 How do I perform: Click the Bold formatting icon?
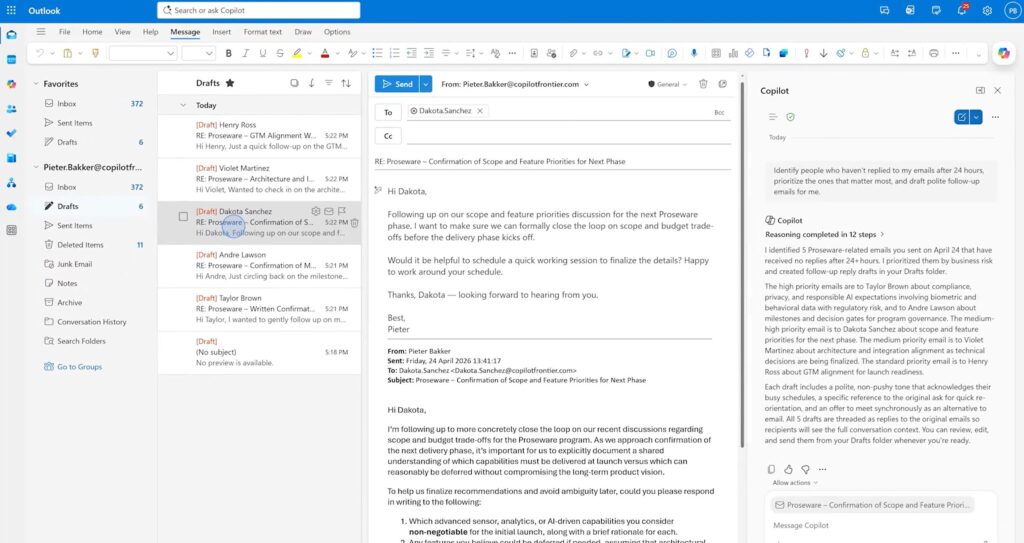229,53
